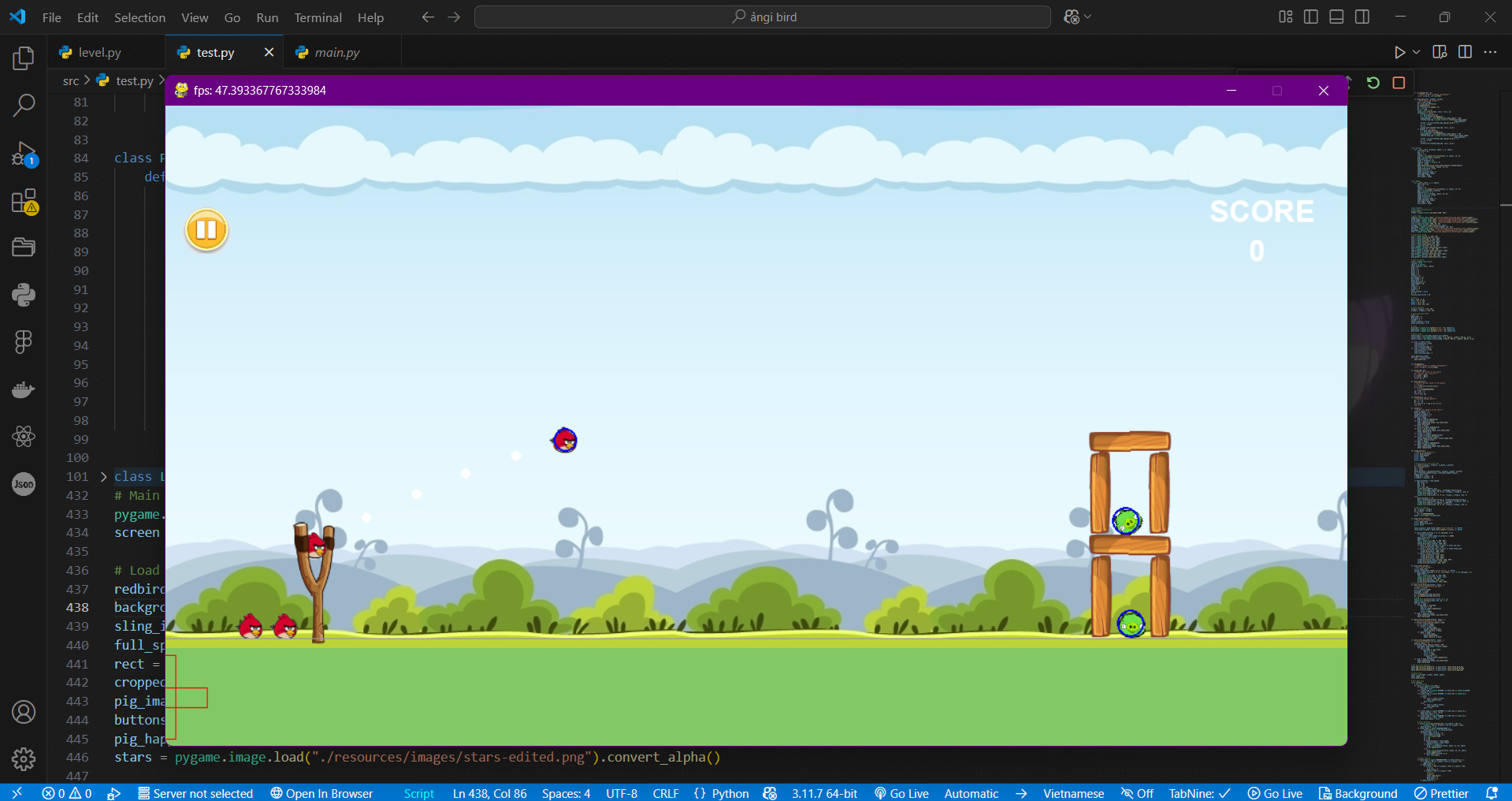Open the Python sidebar panel
Screen dimensions: 1512x801
[x=24, y=295]
